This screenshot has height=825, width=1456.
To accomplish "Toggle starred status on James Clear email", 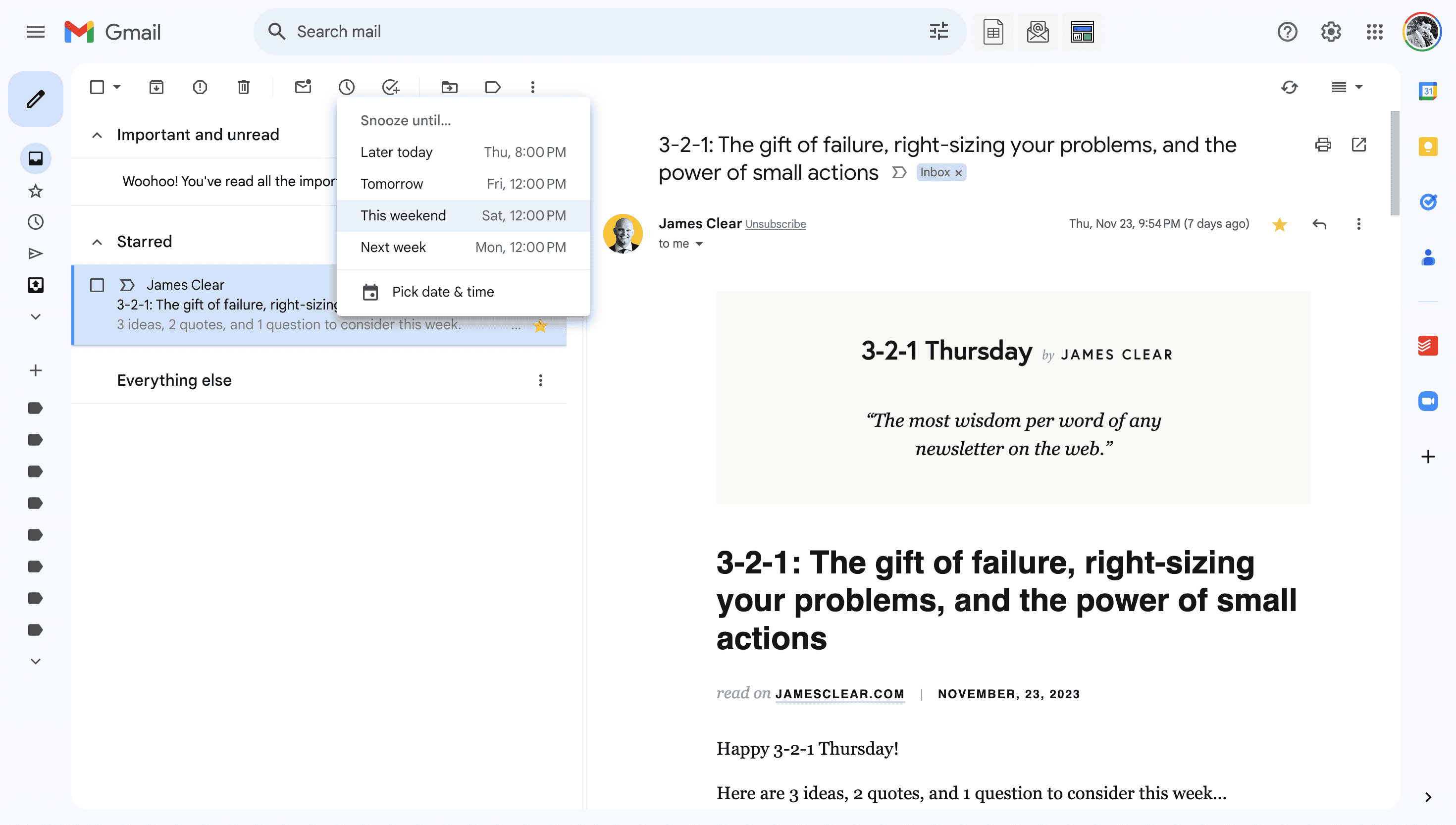I will 540,325.
